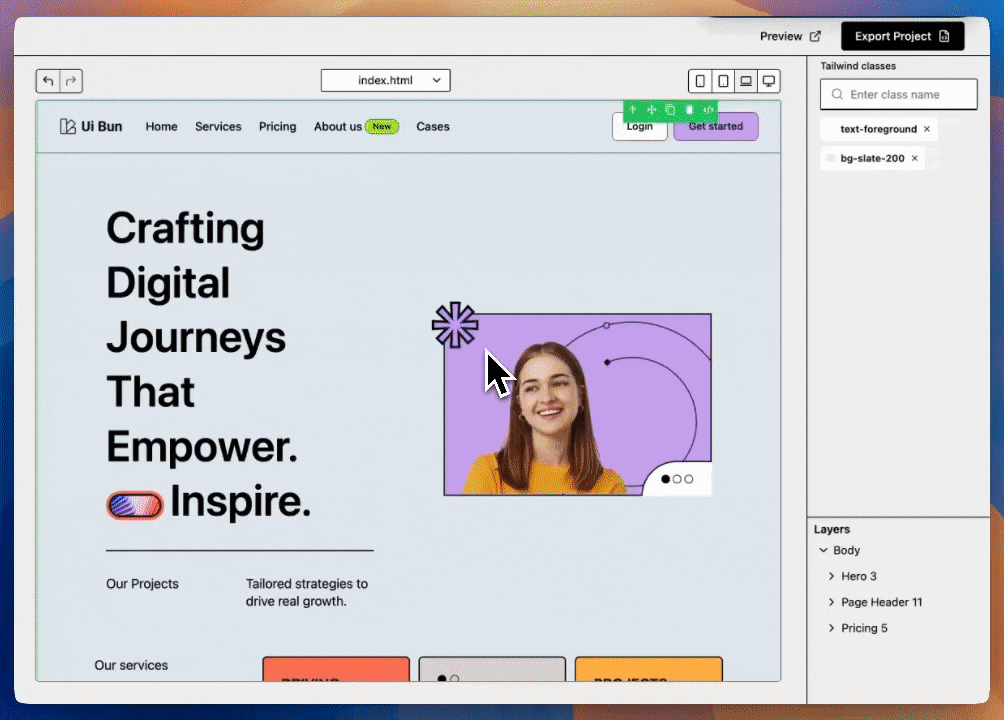Expand the Page Header 11 layer

pos(831,602)
